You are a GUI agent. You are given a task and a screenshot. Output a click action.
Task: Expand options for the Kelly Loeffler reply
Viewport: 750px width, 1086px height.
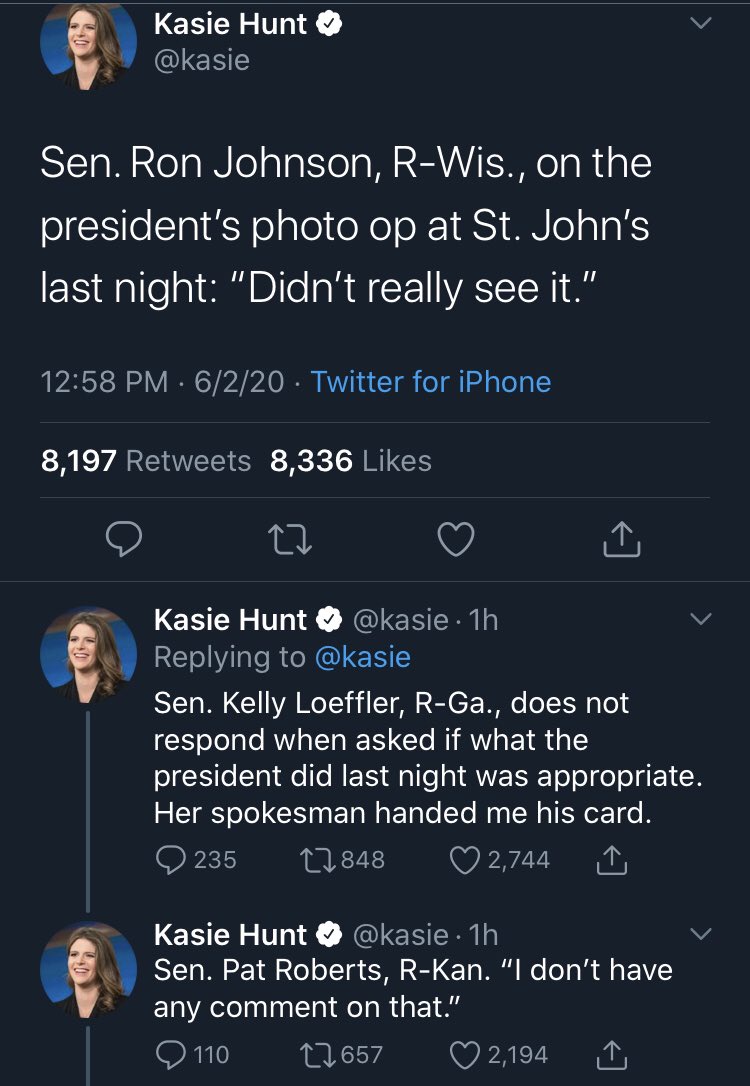(702, 620)
